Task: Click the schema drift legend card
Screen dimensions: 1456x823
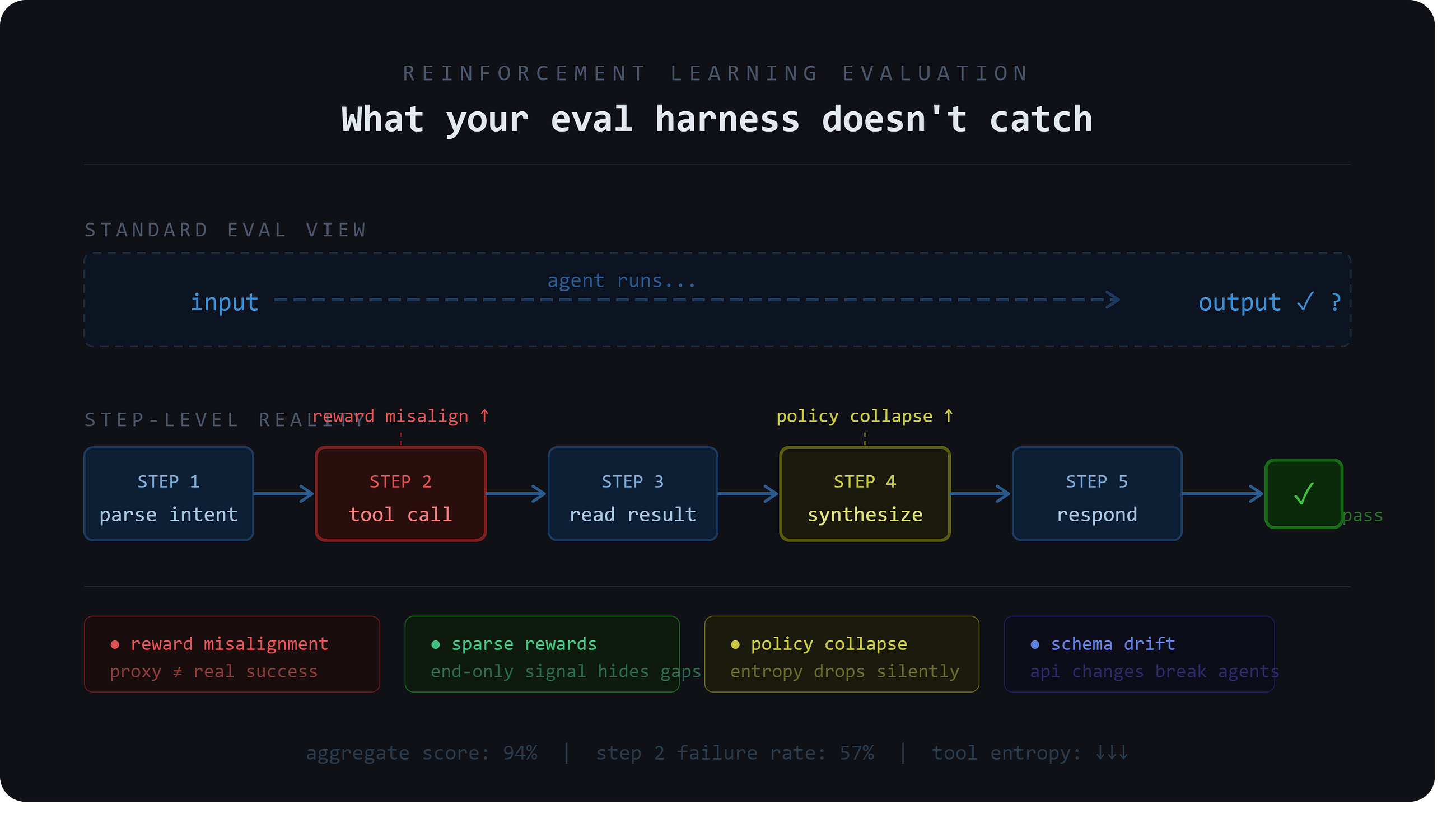Action: point(1139,654)
